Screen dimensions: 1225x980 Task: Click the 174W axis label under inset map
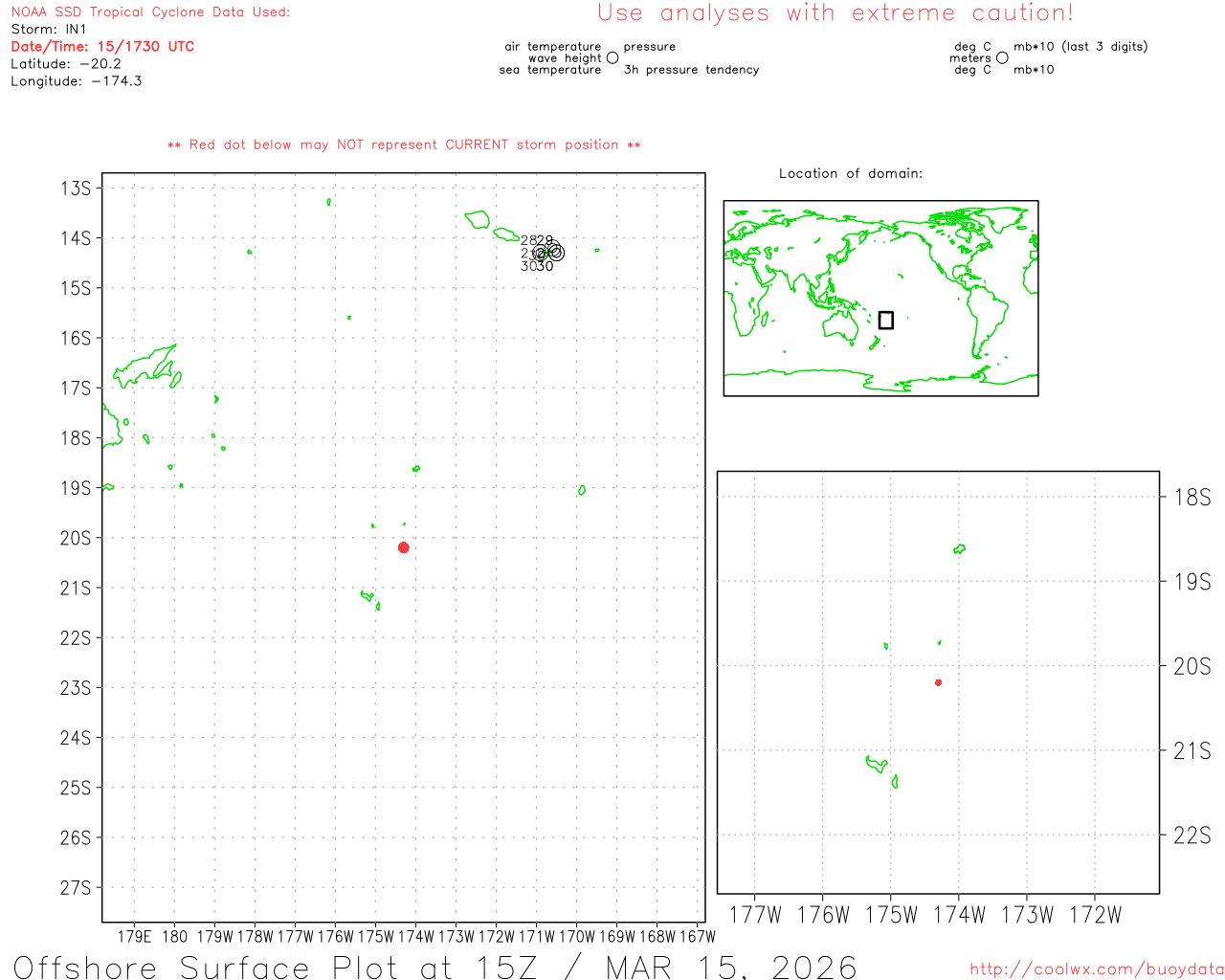(959, 915)
